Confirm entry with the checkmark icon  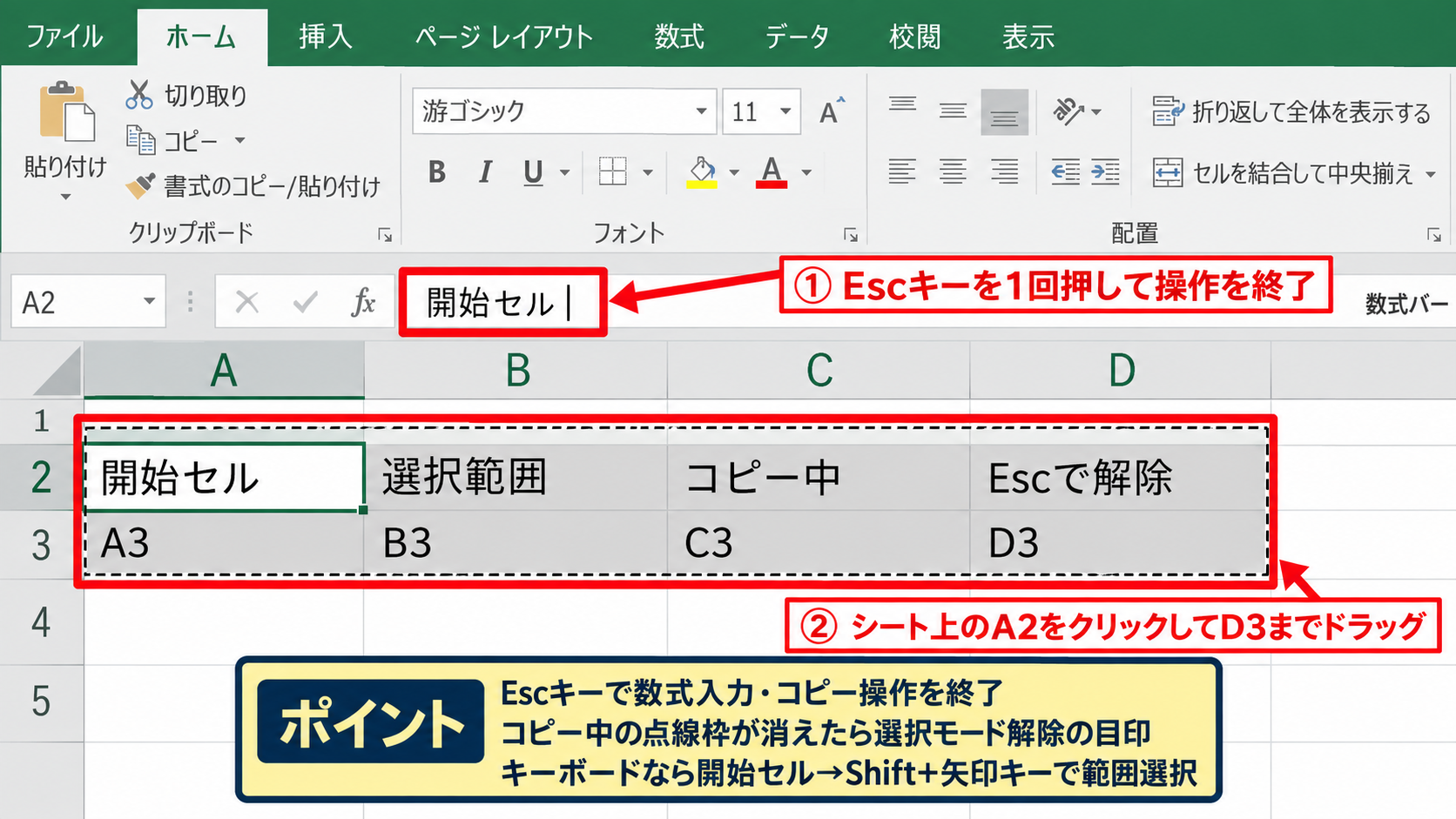coord(306,302)
